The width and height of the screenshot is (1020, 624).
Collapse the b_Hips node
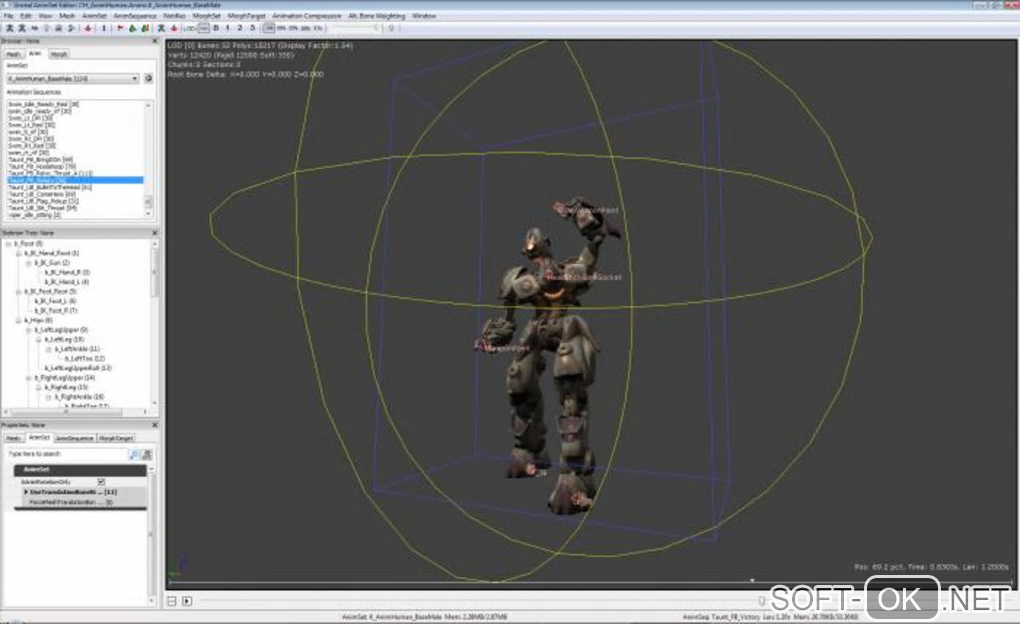(19, 320)
